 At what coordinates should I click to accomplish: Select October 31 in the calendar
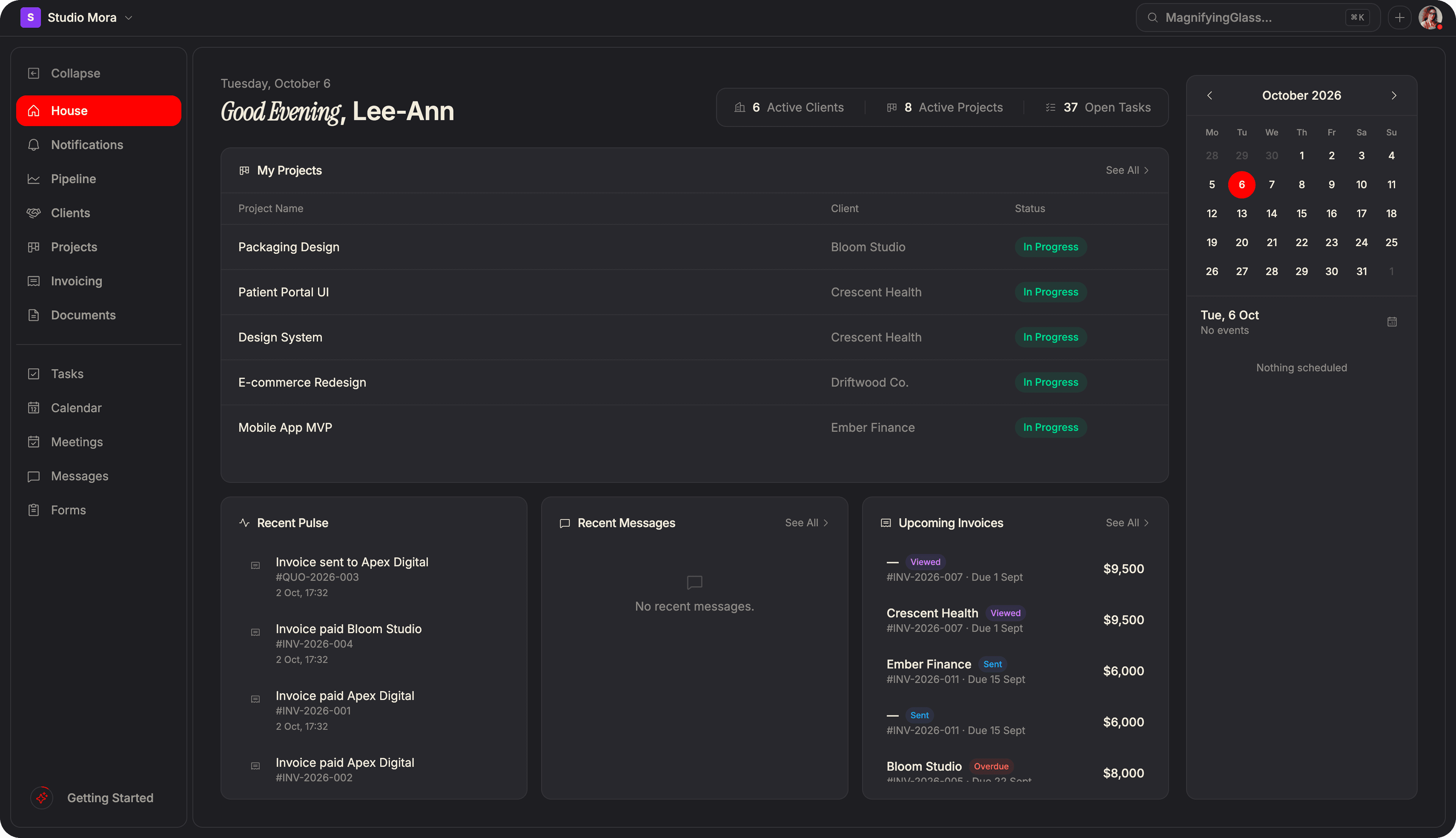click(x=1361, y=271)
